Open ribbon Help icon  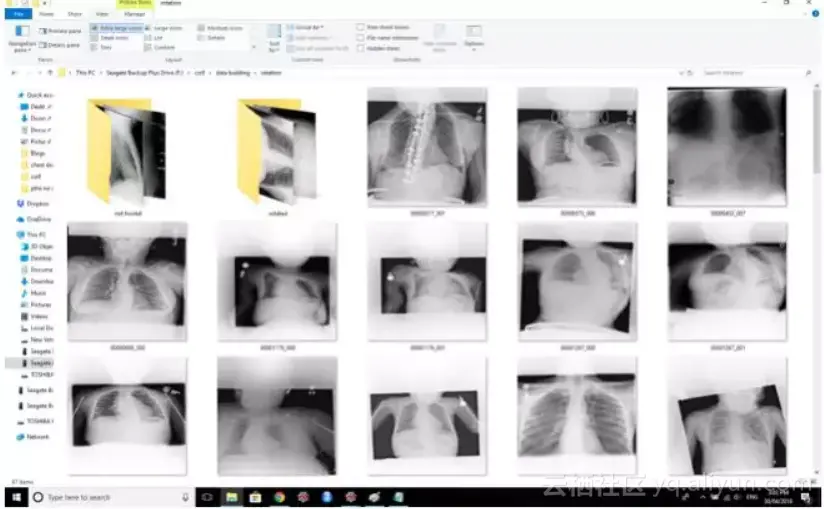[815, 14]
